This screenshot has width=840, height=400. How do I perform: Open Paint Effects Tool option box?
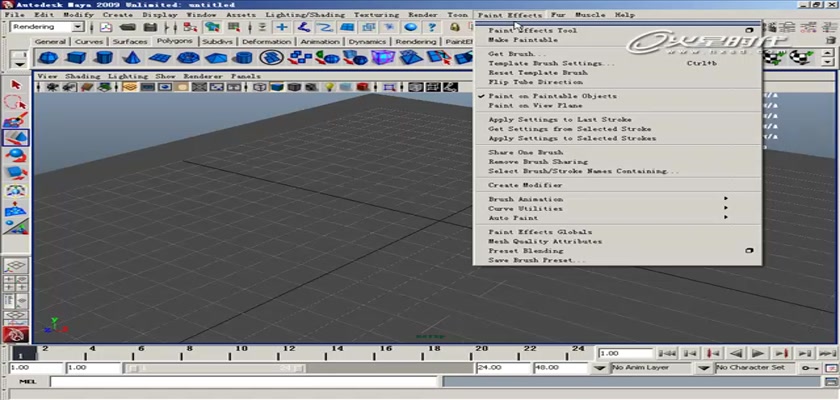(750, 31)
